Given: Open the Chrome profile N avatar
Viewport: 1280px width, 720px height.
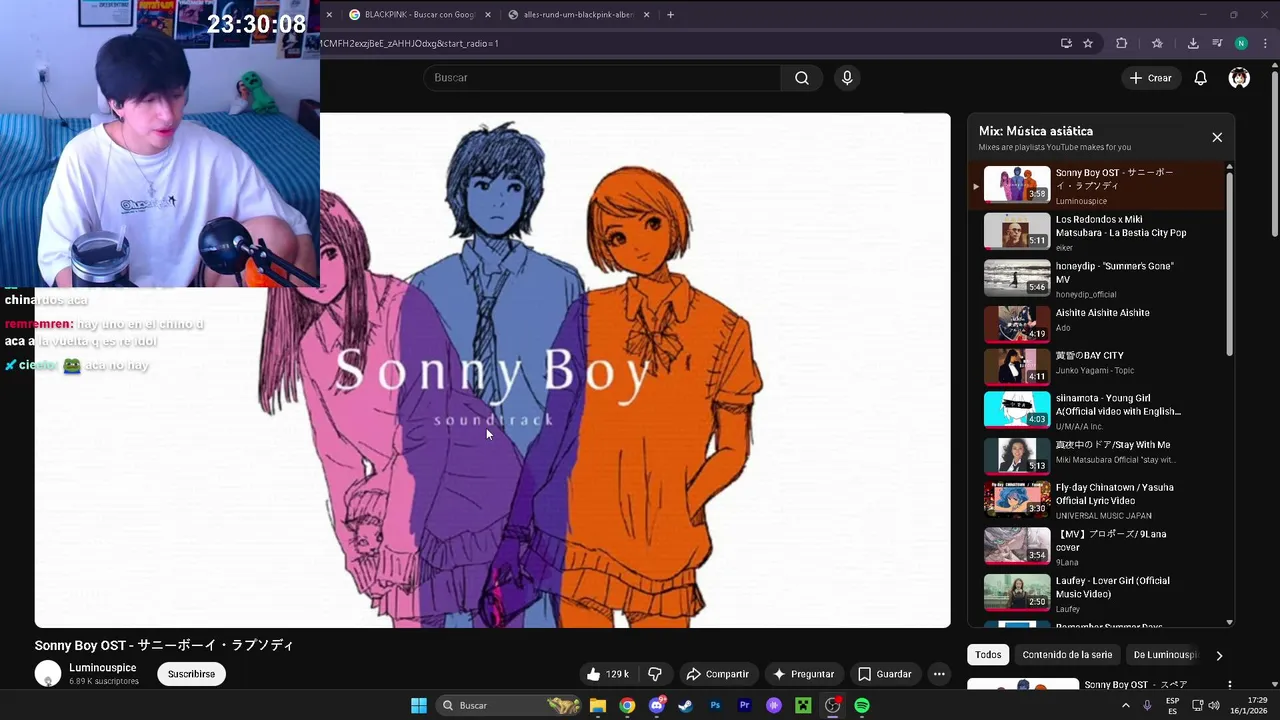Looking at the screenshot, I should (1241, 43).
